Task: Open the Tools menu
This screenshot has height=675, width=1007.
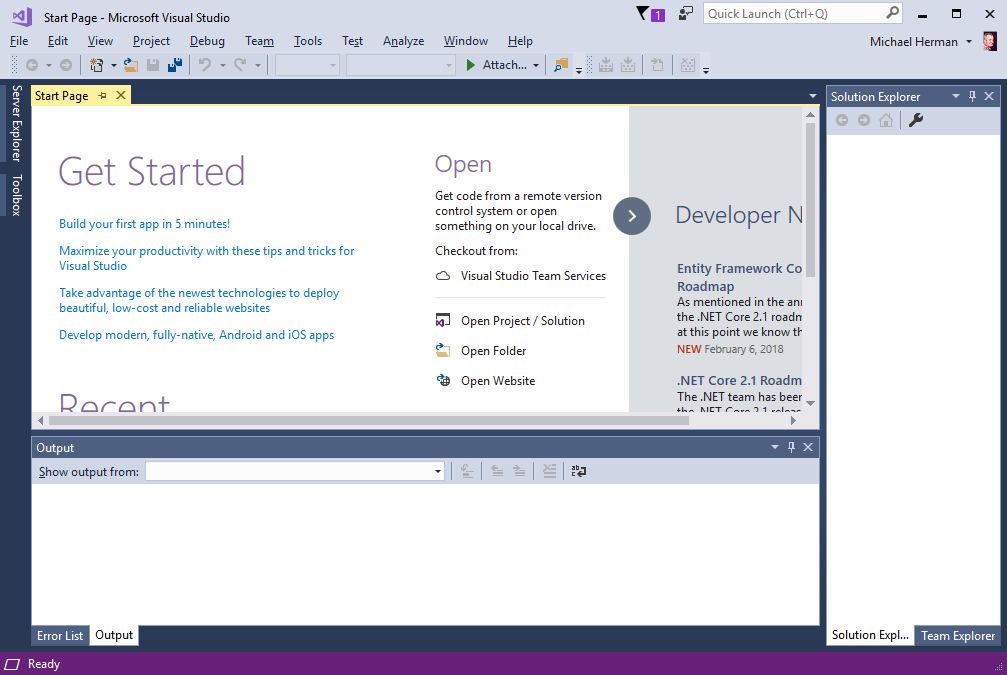Action: point(308,41)
